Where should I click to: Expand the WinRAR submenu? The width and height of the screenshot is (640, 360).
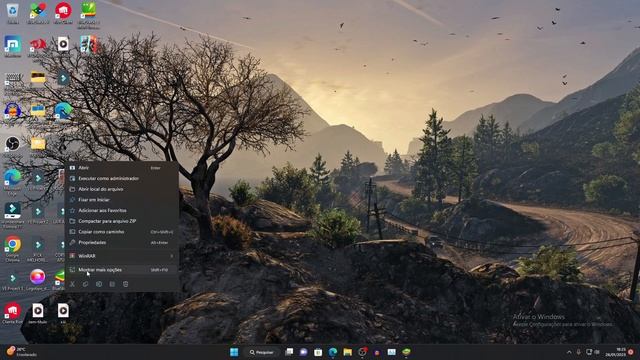[121, 256]
